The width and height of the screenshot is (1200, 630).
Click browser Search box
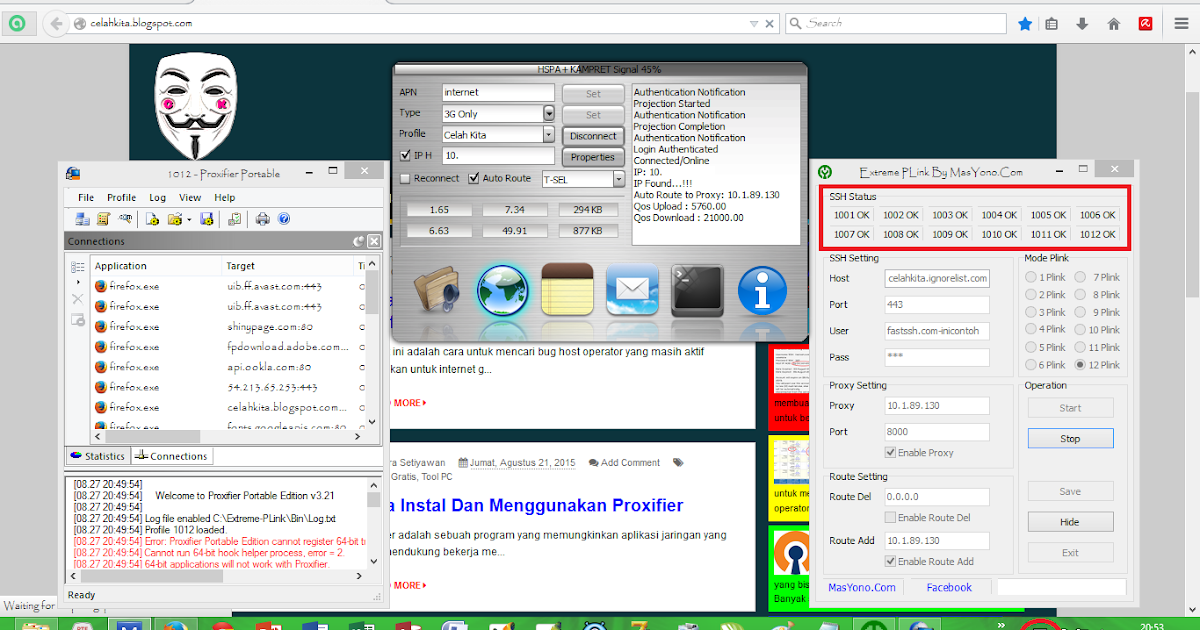point(896,23)
